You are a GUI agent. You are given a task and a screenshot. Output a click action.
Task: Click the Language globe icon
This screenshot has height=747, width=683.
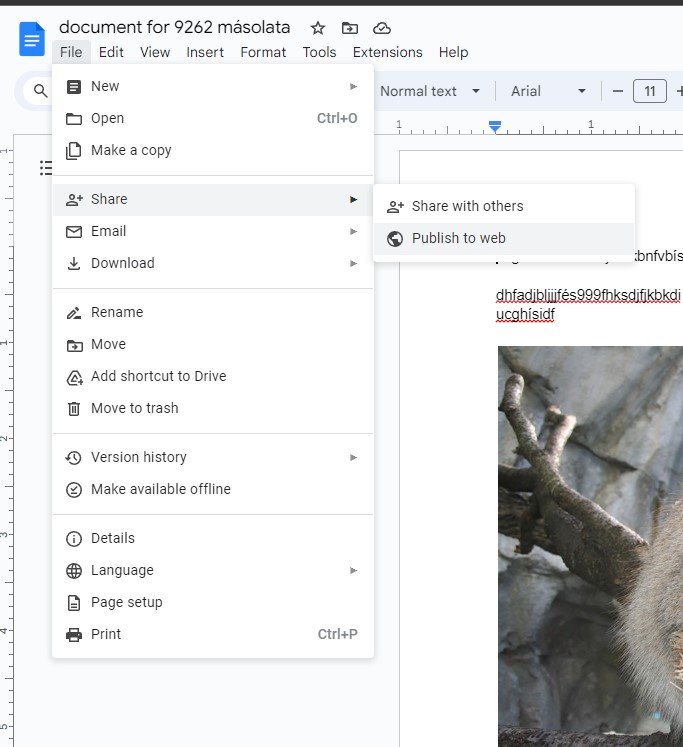(x=74, y=571)
